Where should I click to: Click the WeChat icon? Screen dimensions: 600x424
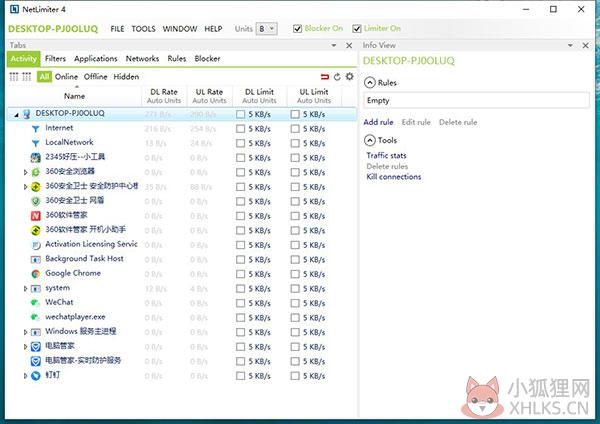coord(35,303)
